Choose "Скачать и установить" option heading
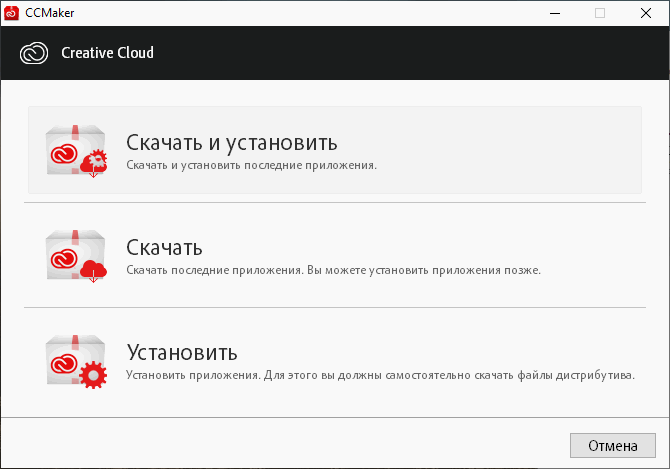 click(x=232, y=143)
